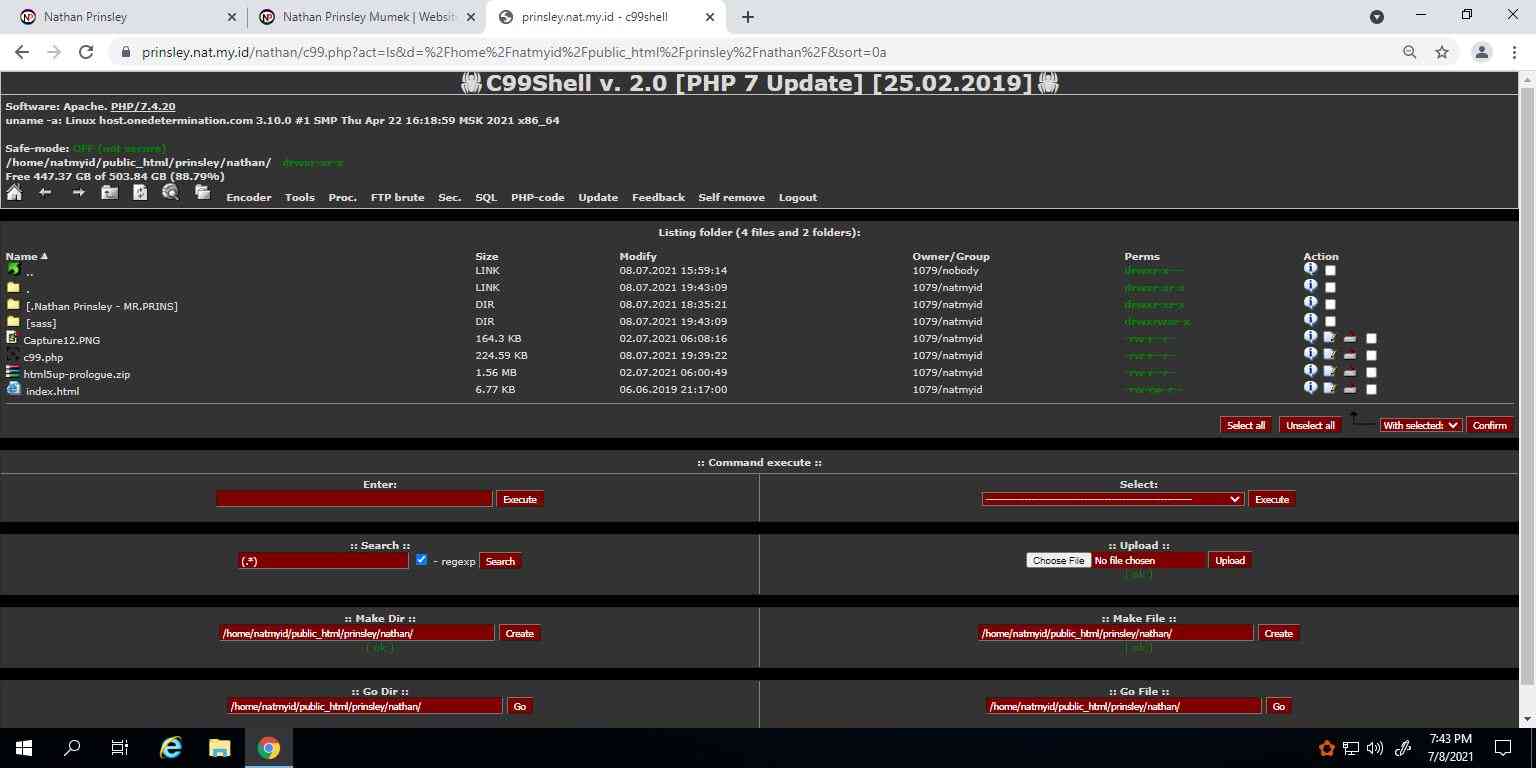Open the 'With selected:' dropdown
Image resolution: width=1536 pixels, height=768 pixels.
(1420, 425)
